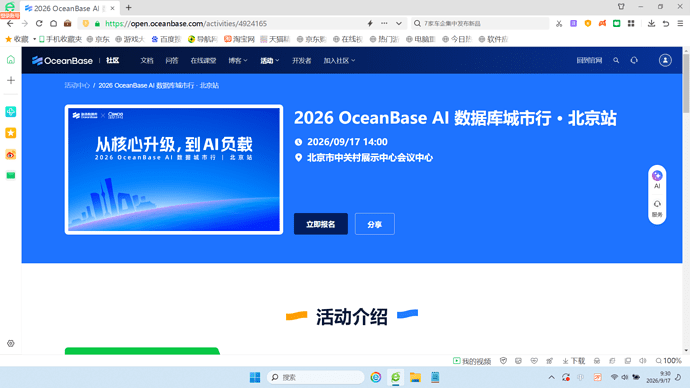Expand the 博客 dropdown menu
The image size is (690, 388).
[x=238, y=61]
